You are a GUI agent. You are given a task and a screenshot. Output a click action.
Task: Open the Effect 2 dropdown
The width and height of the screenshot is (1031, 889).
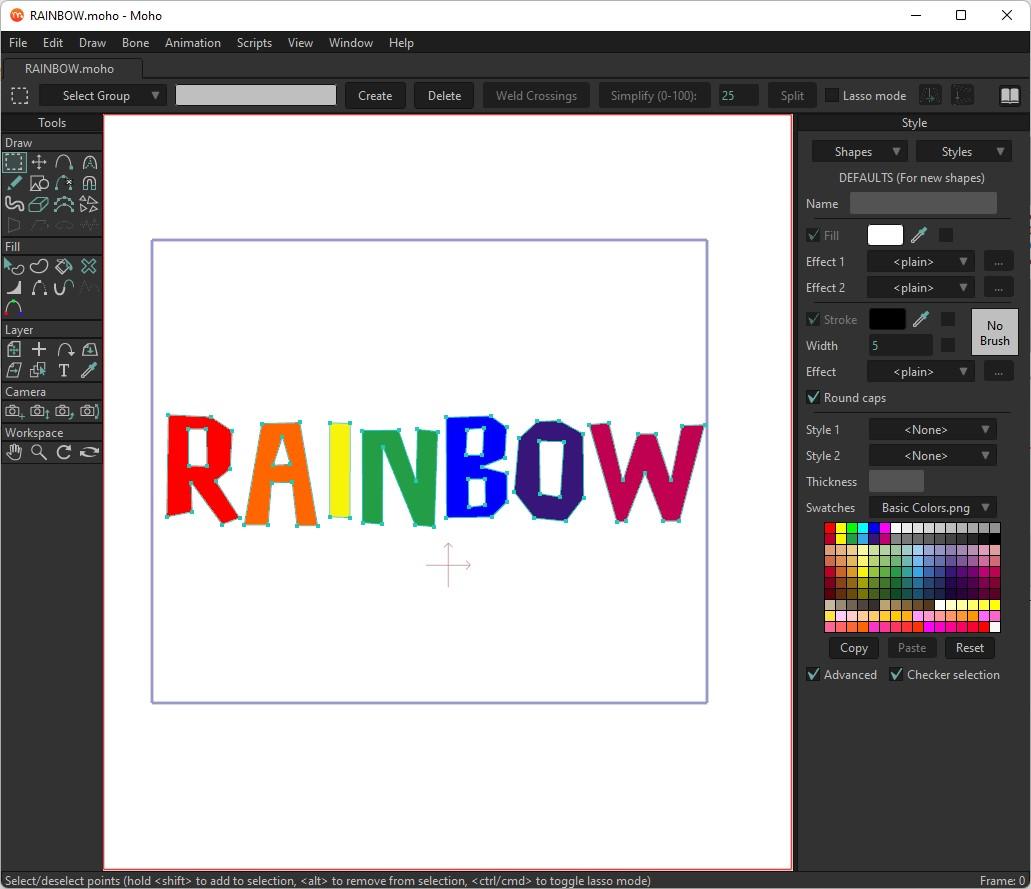click(x=921, y=287)
